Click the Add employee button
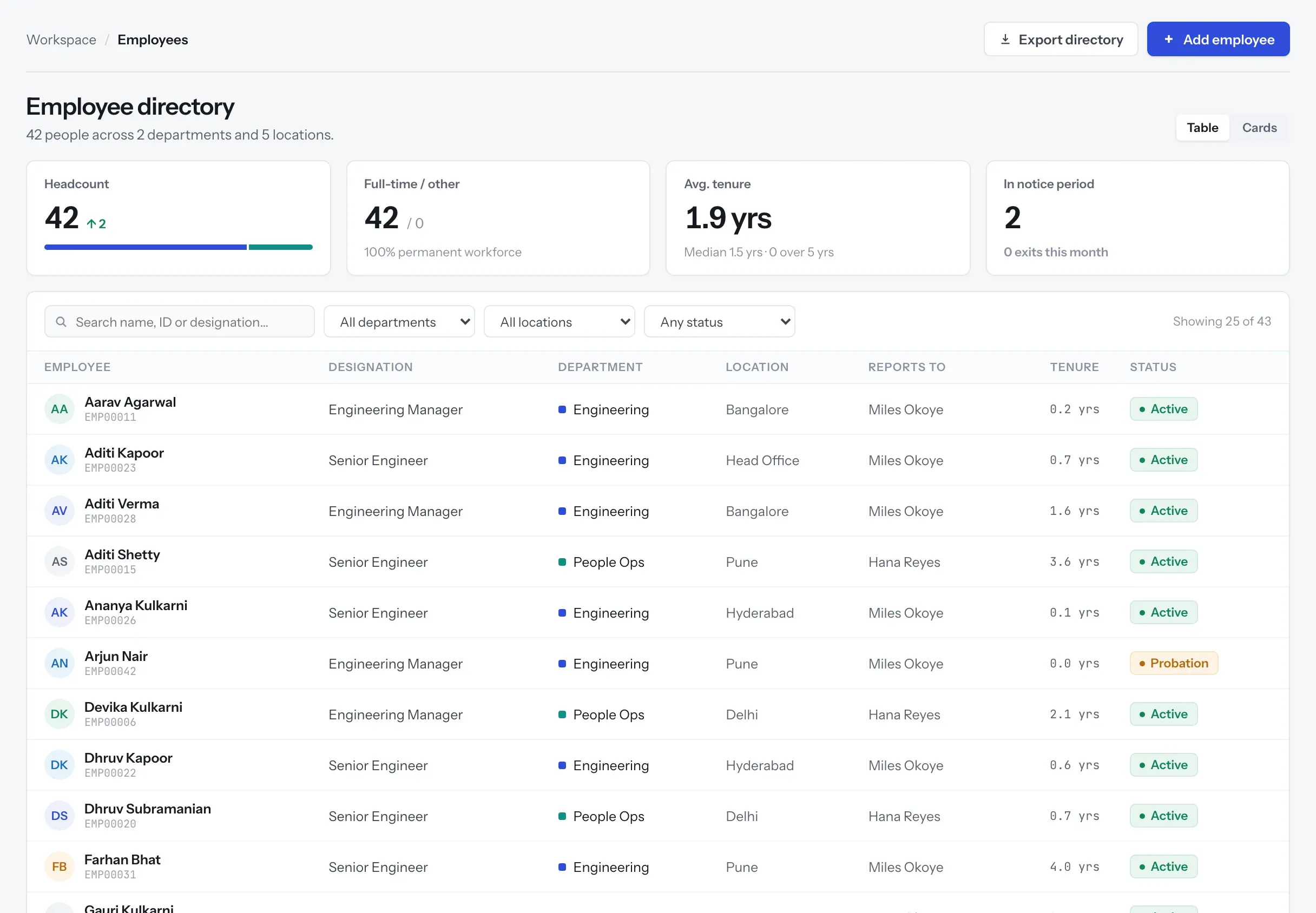The image size is (1316, 913). 1218,39
